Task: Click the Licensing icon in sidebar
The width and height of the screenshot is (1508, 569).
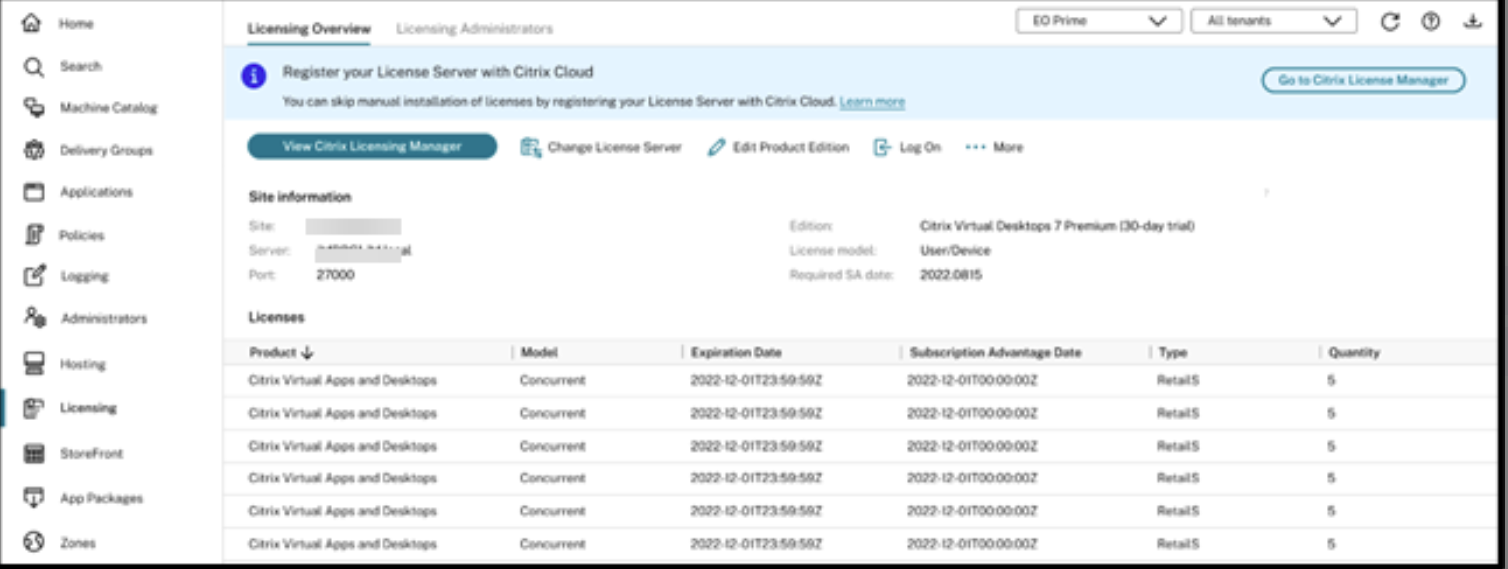Action: pyautogui.click(x=34, y=408)
